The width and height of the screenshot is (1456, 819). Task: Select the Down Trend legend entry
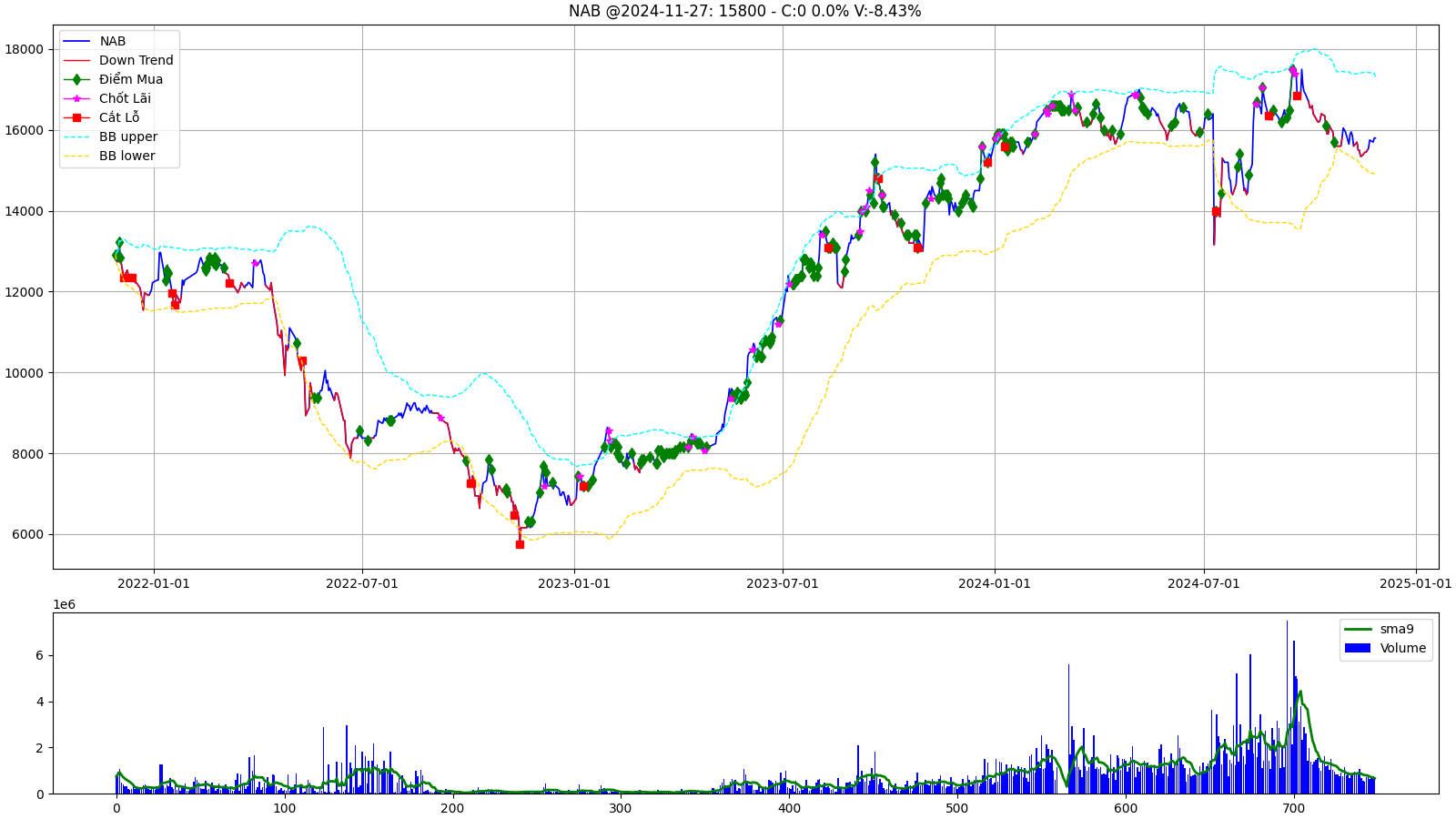pyautogui.click(x=119, y=60)
